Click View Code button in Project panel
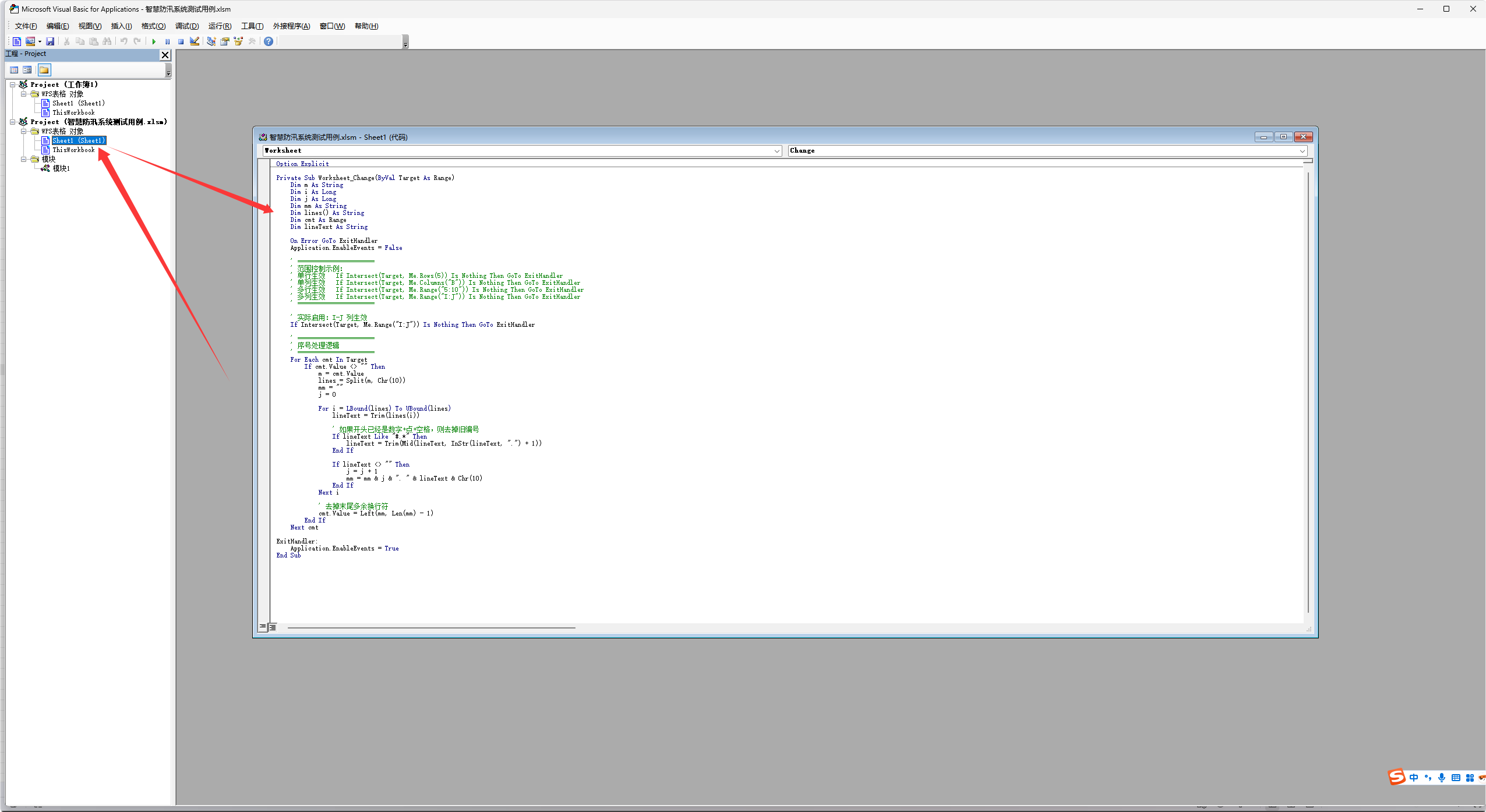Viewport: 1486px width, 812px height. [14, 70]
